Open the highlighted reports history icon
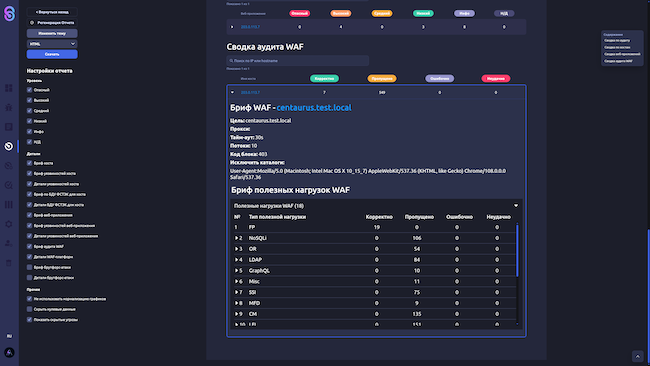Screen dimensions: 650x366 9,146
